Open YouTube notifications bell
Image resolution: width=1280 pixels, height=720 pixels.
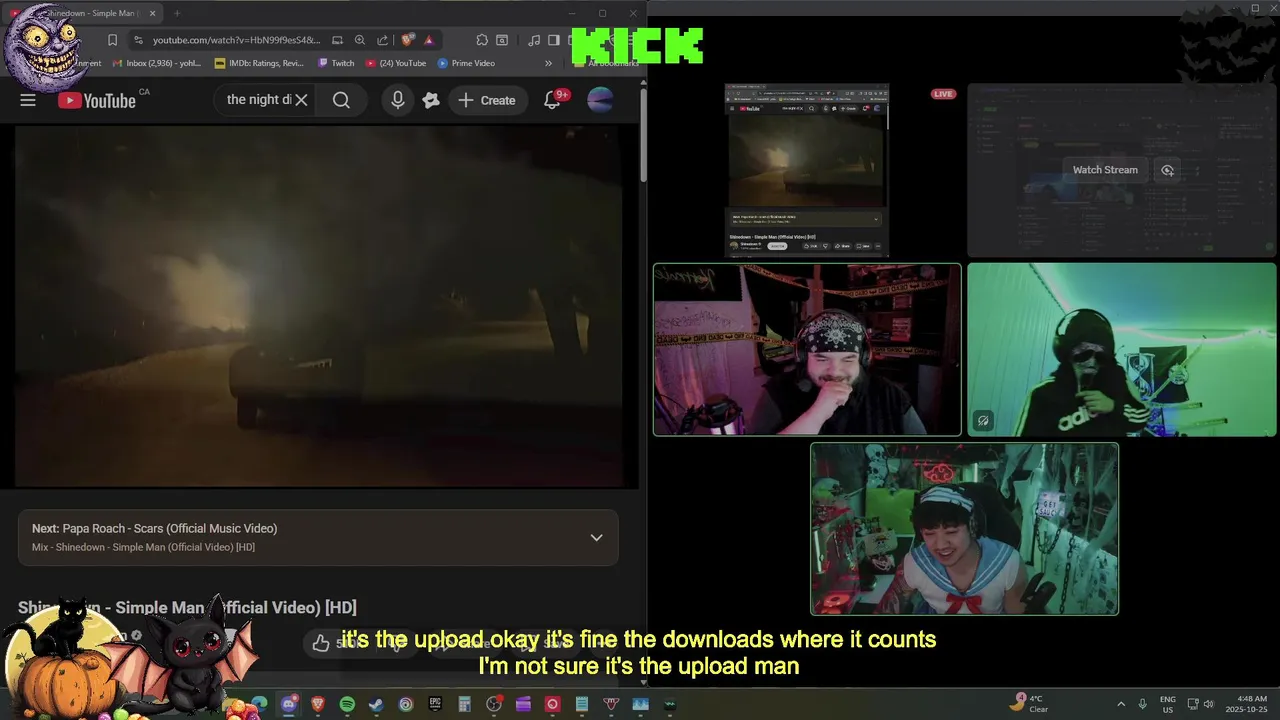pyautogui.click(x=552, y=100)
